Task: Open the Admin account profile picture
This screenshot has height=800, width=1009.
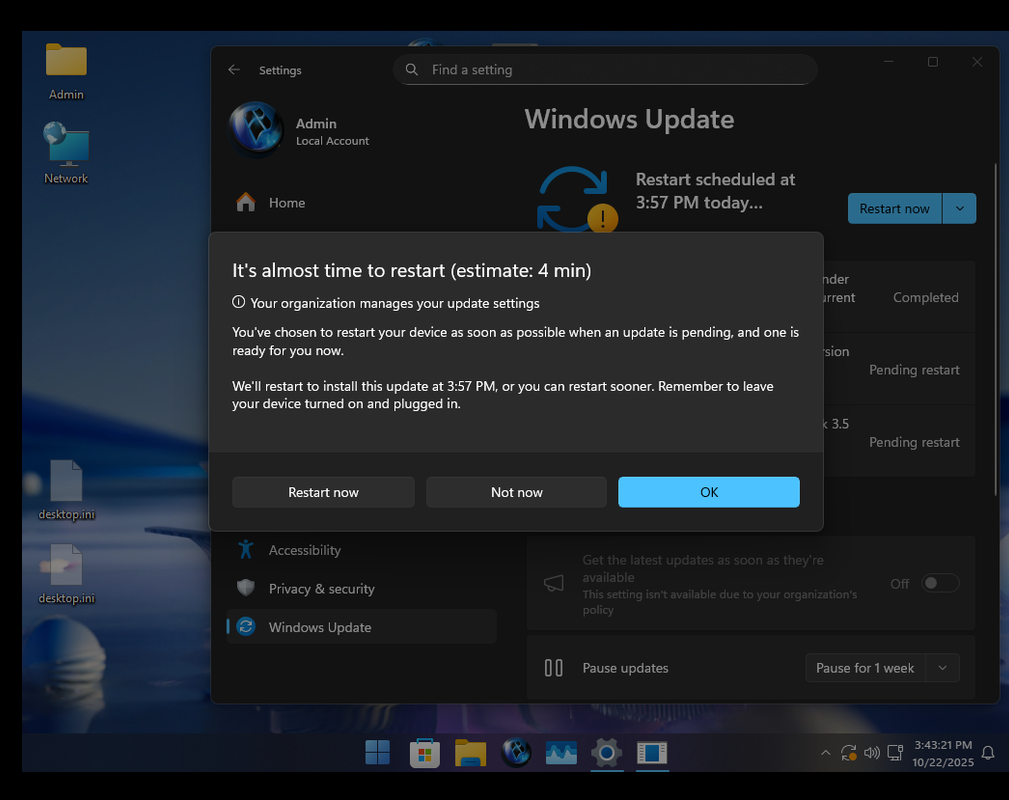Action: coord(256,129)
